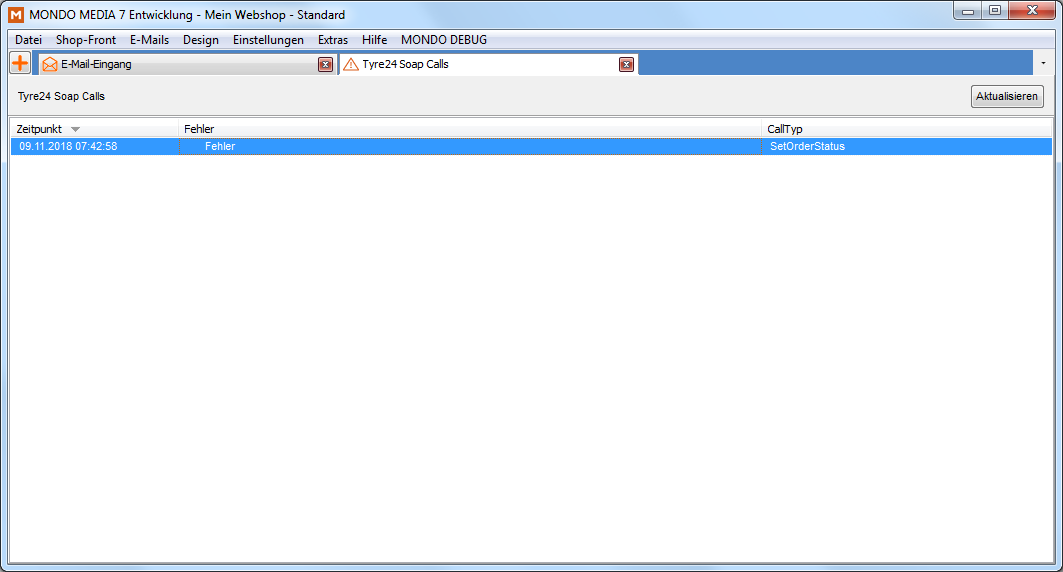Select the SetOrderStatus row from 09.11.2018

530,146
